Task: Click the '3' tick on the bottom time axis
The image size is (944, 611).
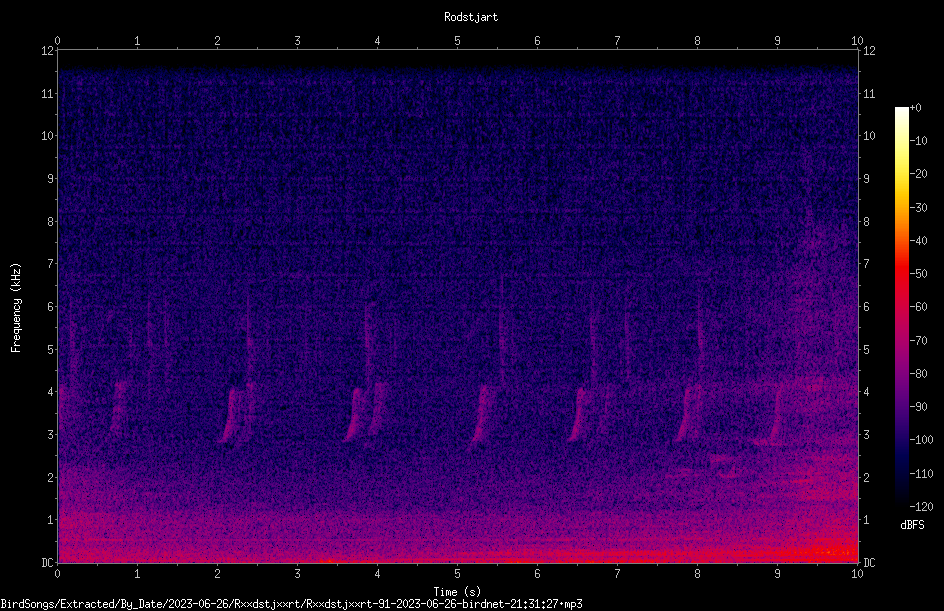Action: (x=297, y=574)
